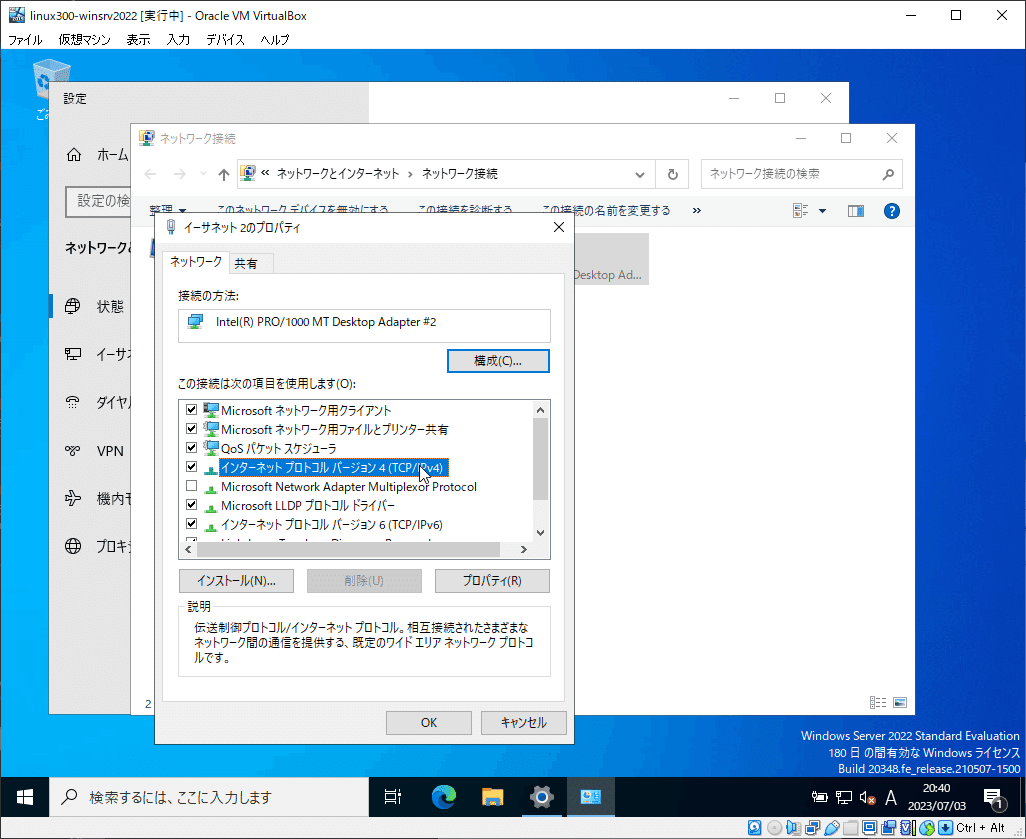
Task: Click horizontal scrollbar right arrow in items list
Action: coord(523,550)
